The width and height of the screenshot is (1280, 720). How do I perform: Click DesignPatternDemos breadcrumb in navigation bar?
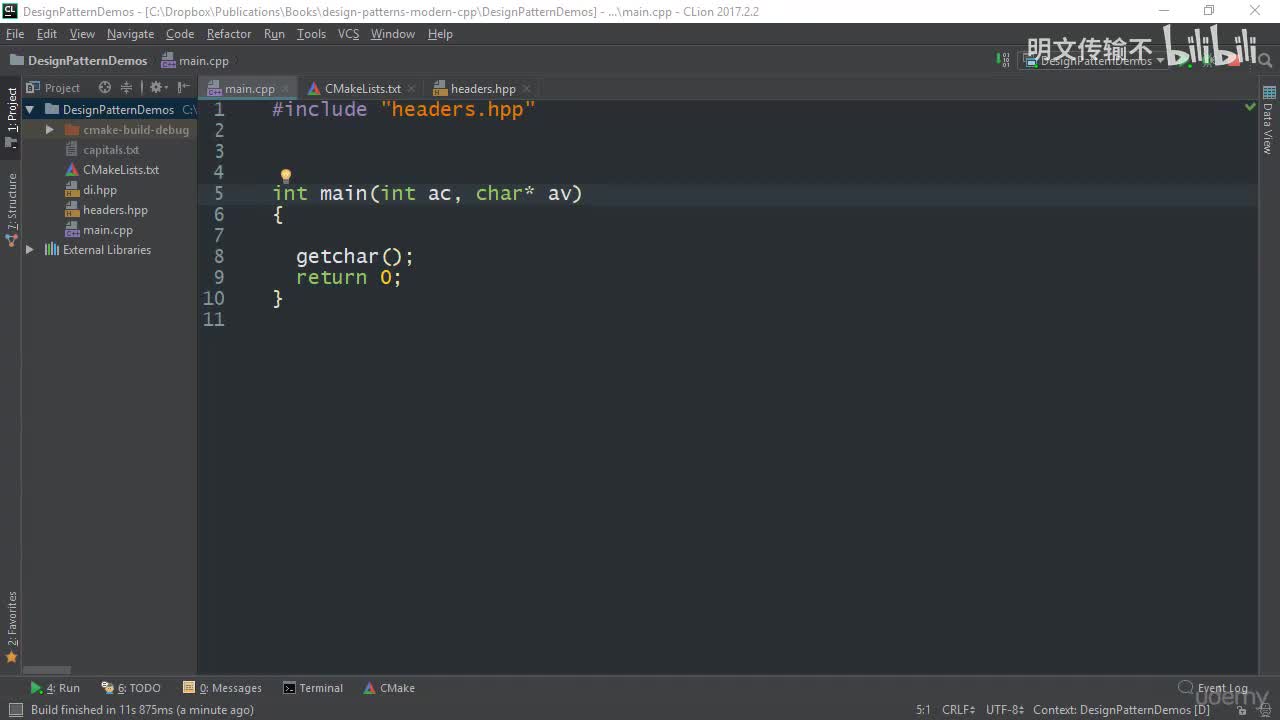tap(79, 61)
